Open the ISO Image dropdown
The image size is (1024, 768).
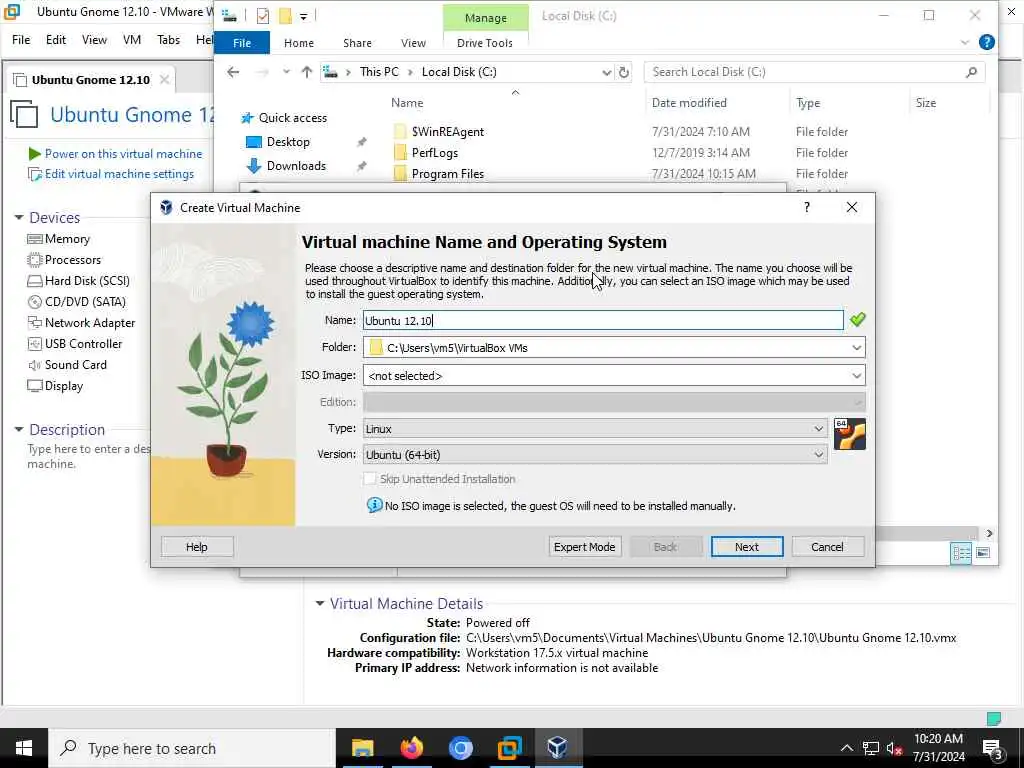coord(856,376)
